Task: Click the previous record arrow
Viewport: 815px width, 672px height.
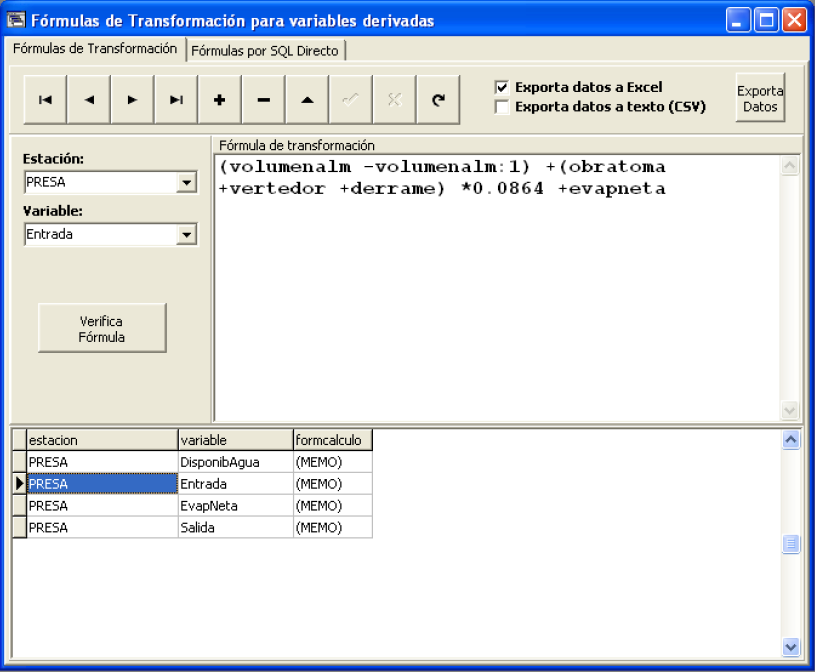Action: click(89, 100)
